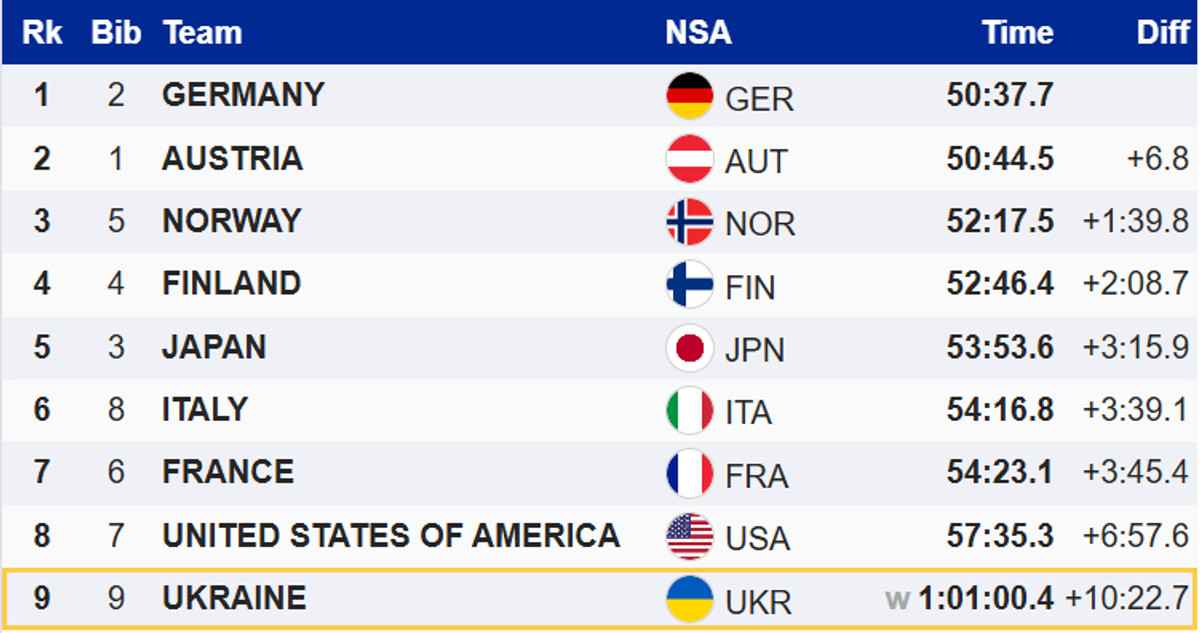
Task: Click the USA flag icon
Action: pos(689,536)
